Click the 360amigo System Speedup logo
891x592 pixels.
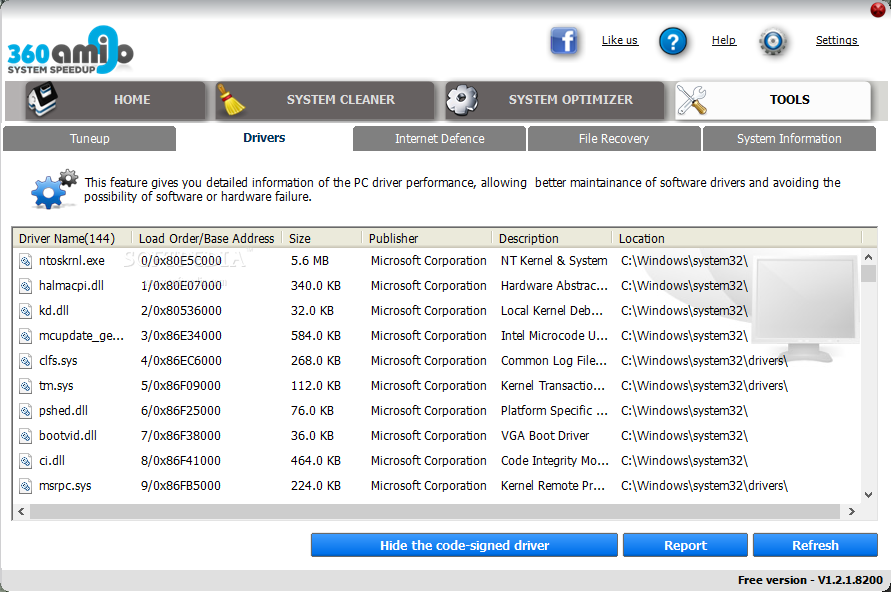70,50
